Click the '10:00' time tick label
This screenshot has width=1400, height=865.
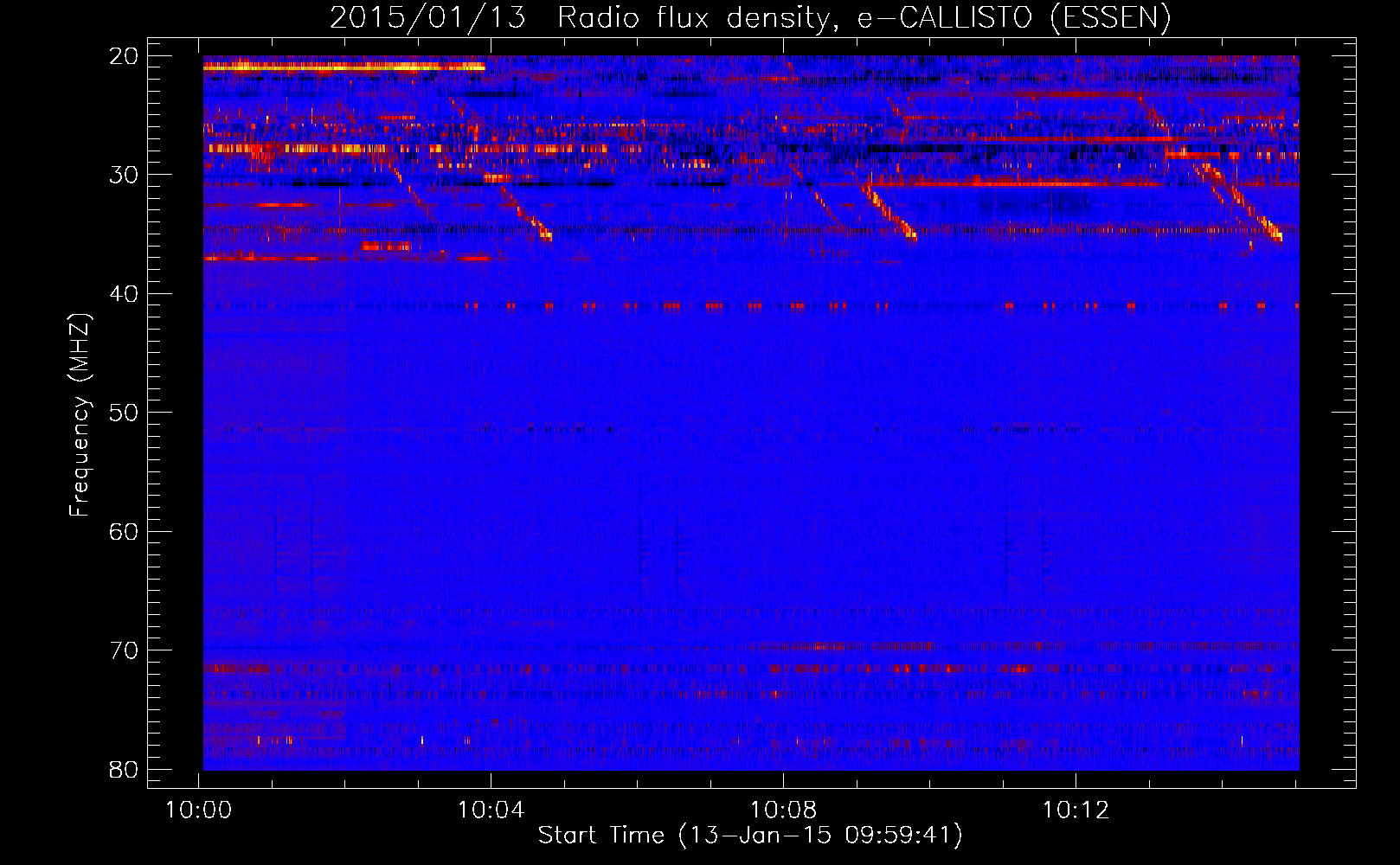(x=199, y=811)
